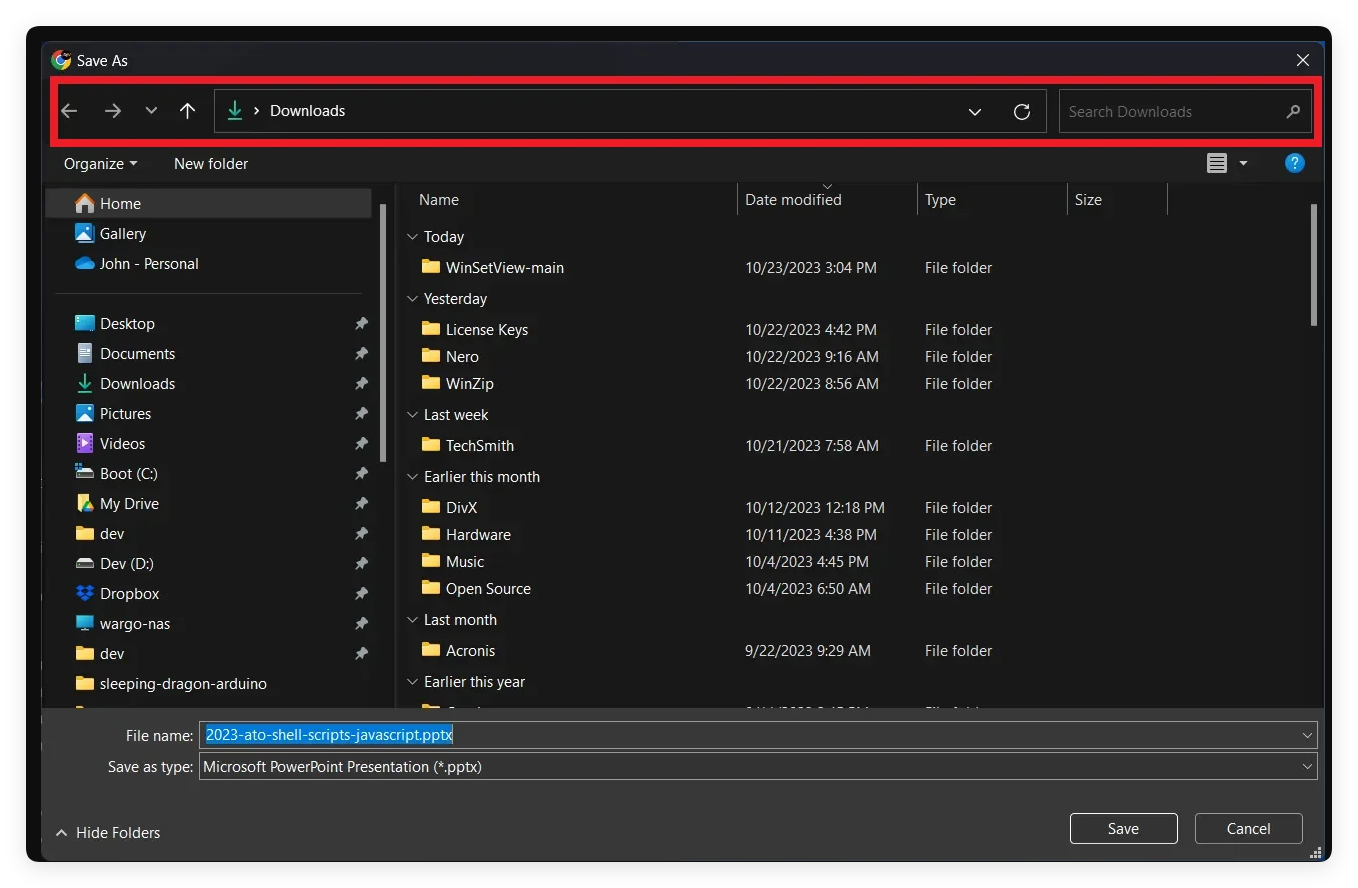
Task: Open the My Drive sidebar location
Action: click(x=130, y=503)
